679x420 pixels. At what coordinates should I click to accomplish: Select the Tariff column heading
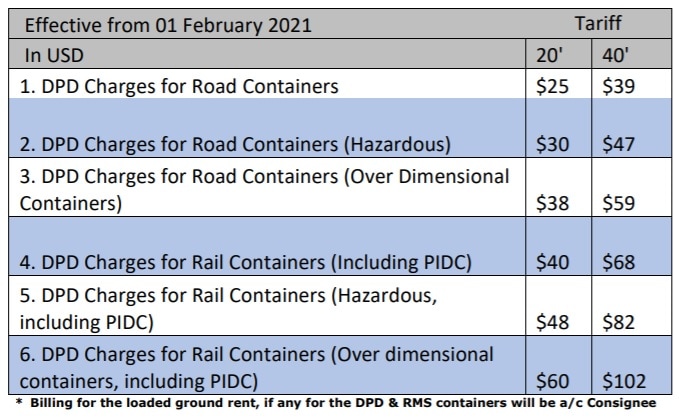599,20
